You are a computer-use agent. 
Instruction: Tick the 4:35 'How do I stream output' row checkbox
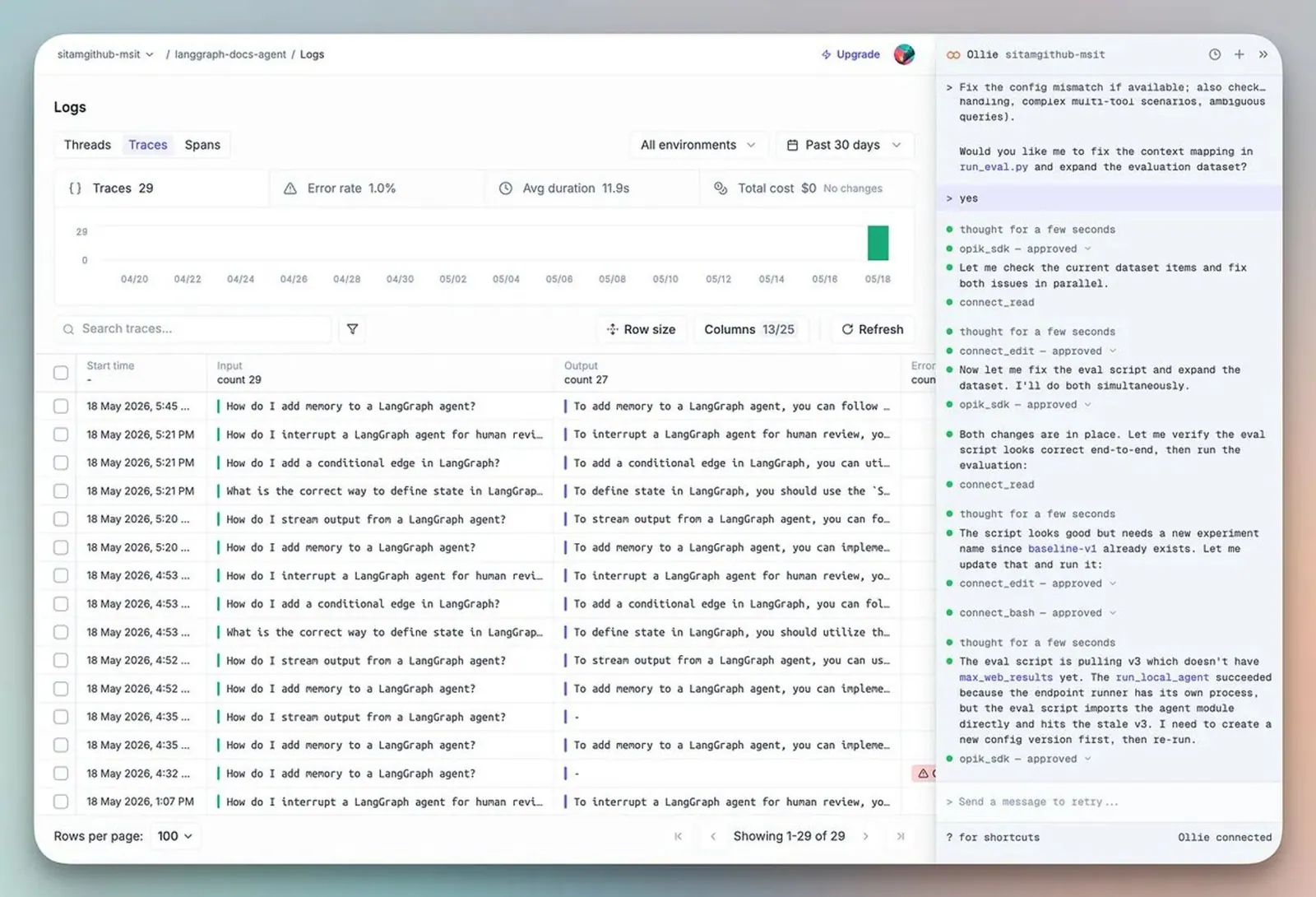61,717
